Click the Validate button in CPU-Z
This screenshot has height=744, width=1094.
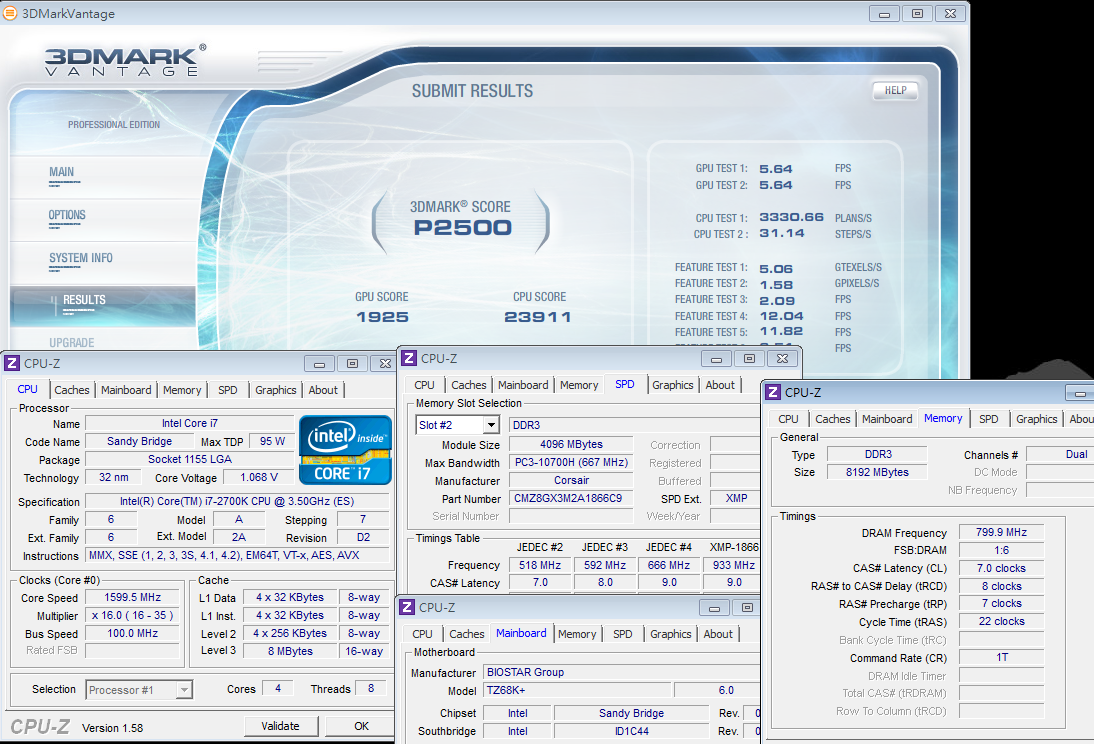pos(280,726)
